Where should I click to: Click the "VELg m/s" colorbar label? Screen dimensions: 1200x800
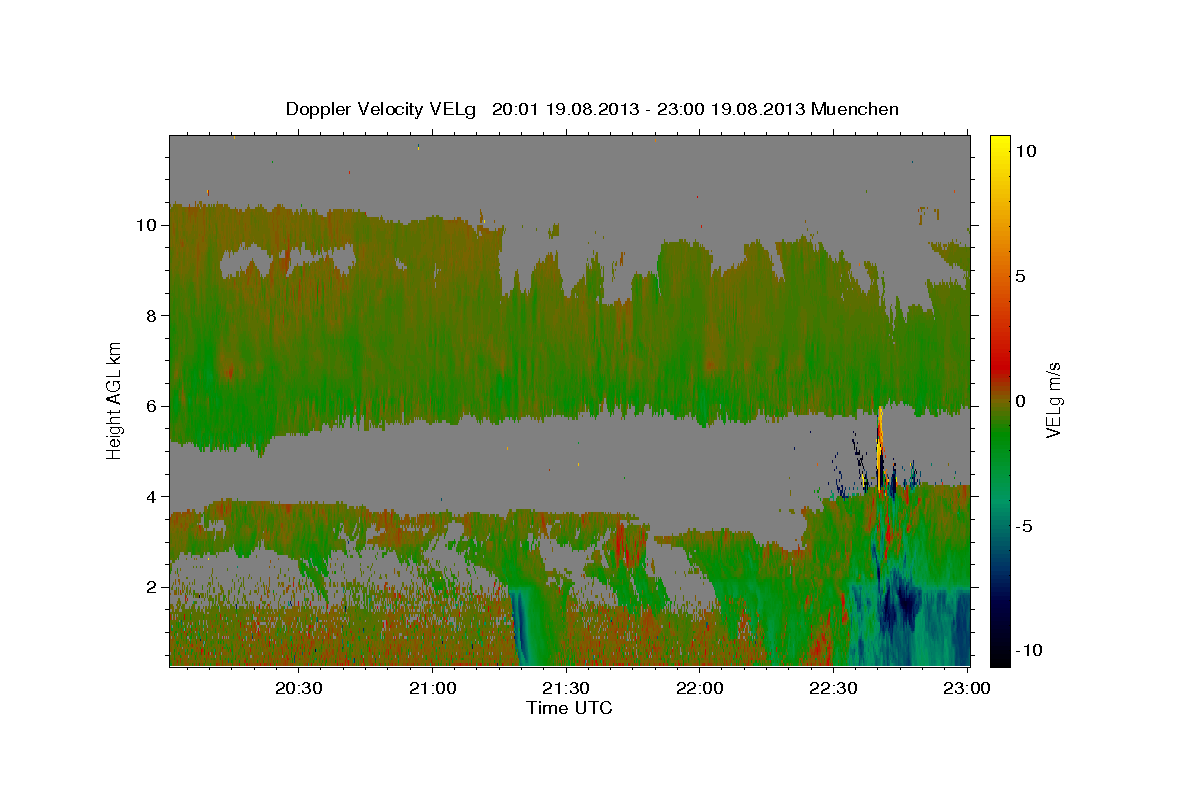1053,401
